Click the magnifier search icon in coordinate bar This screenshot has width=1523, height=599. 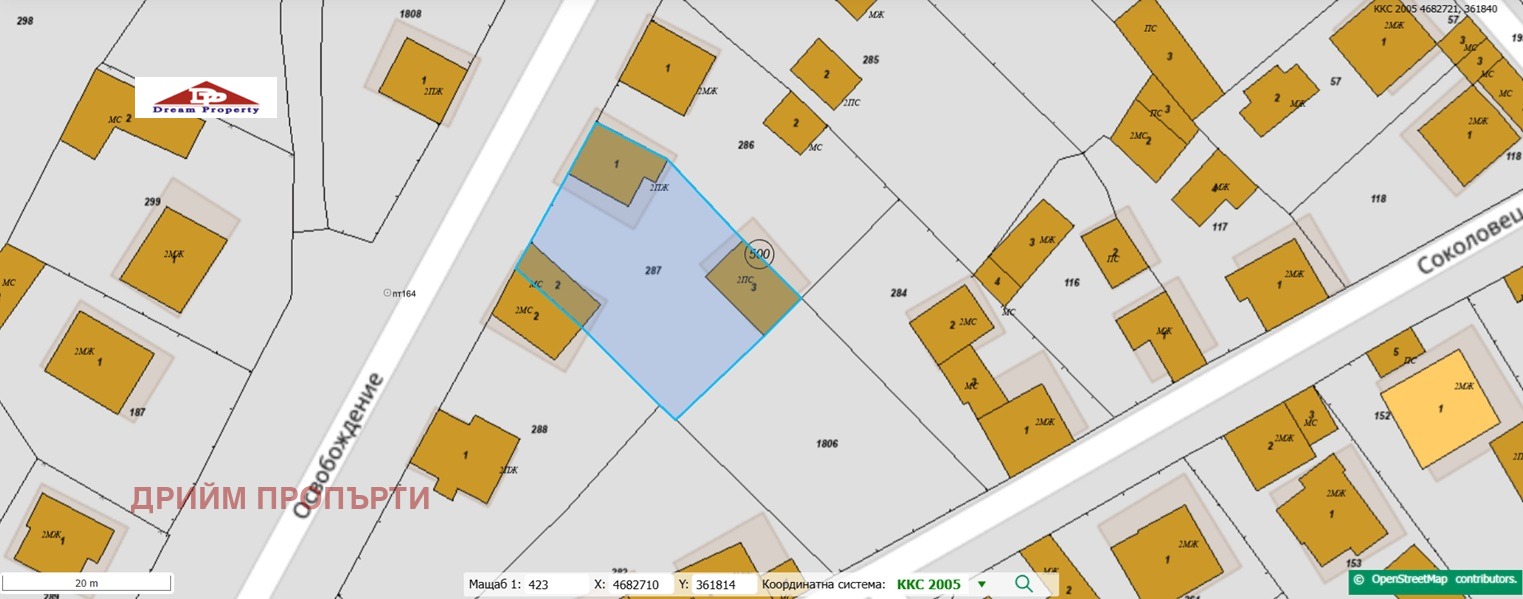[x=1023, y=584]
